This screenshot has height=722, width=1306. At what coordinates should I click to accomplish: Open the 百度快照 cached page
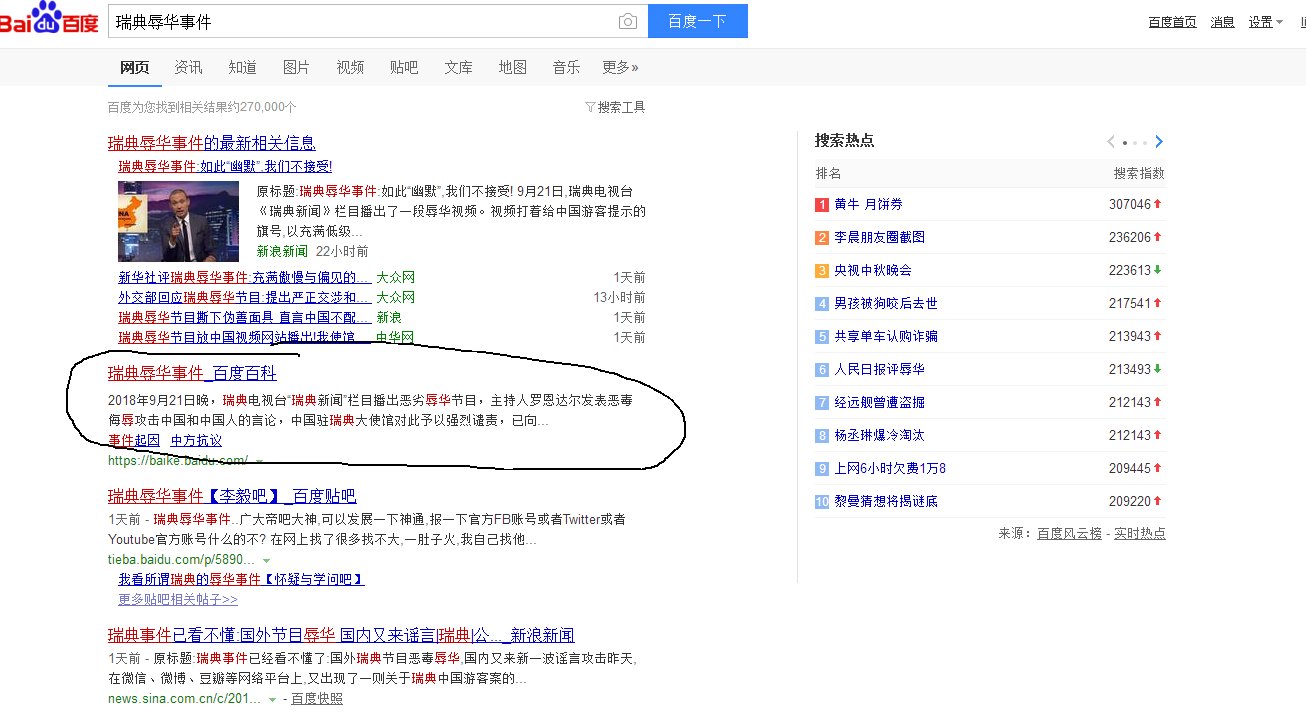317,699
